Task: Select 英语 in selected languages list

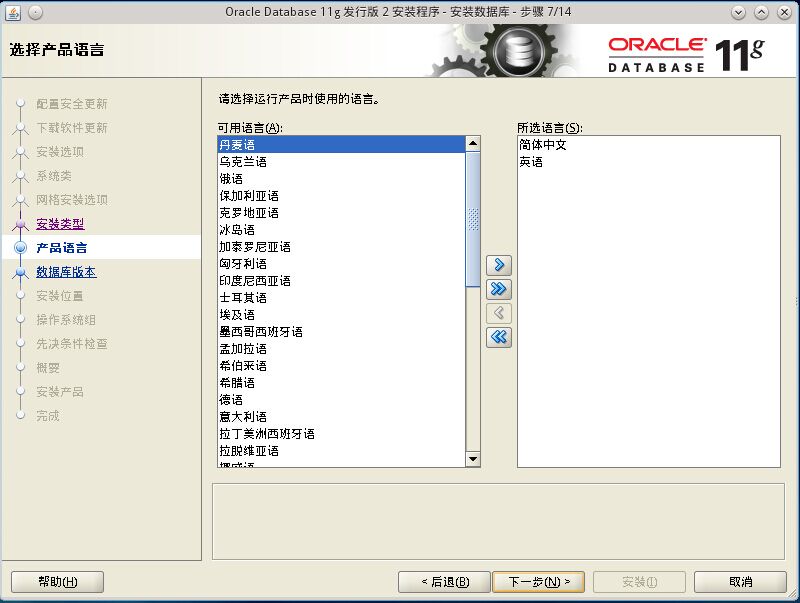Action: click(648, 162)
